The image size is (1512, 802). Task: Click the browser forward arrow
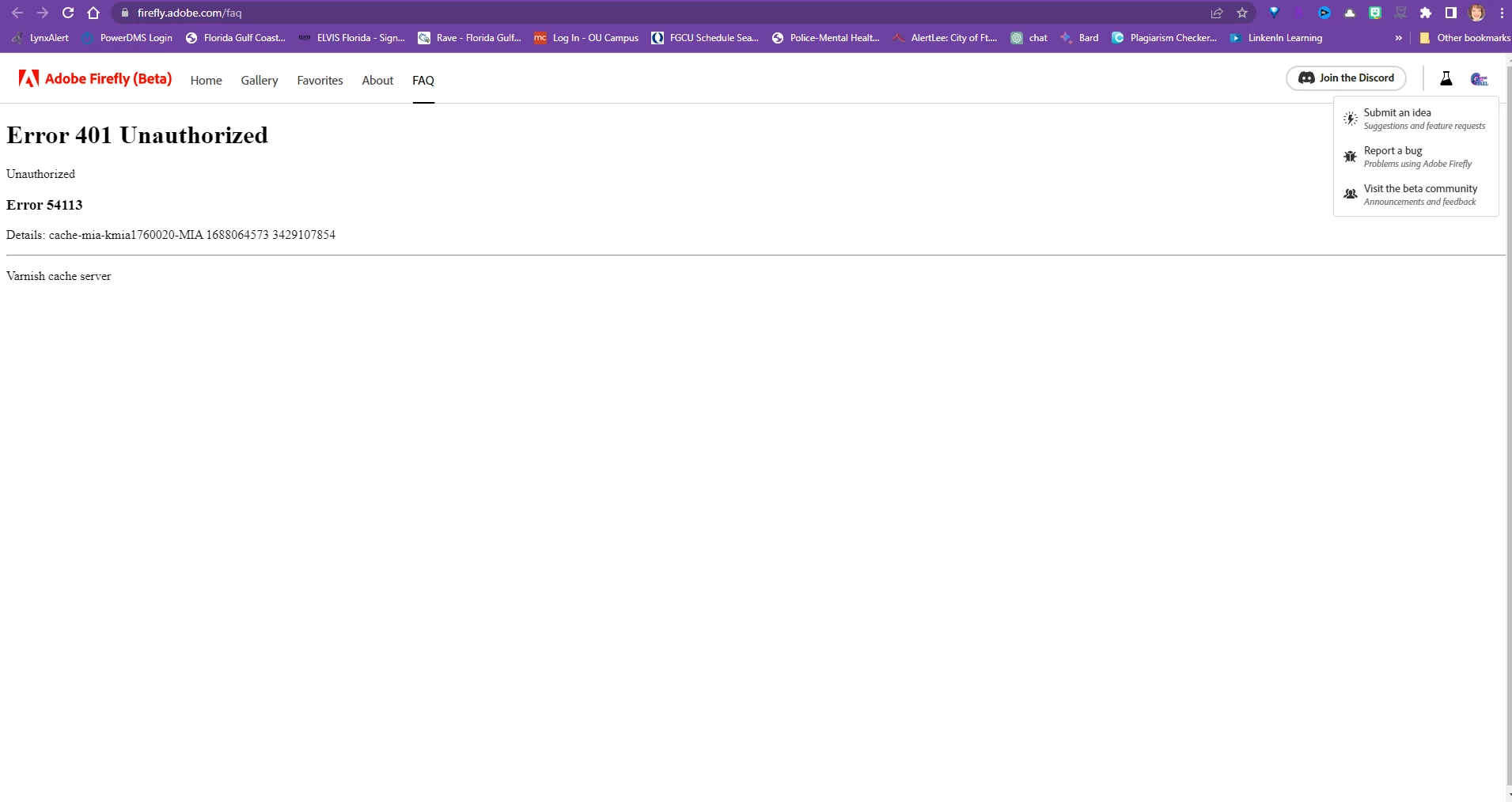click(43, 13)
